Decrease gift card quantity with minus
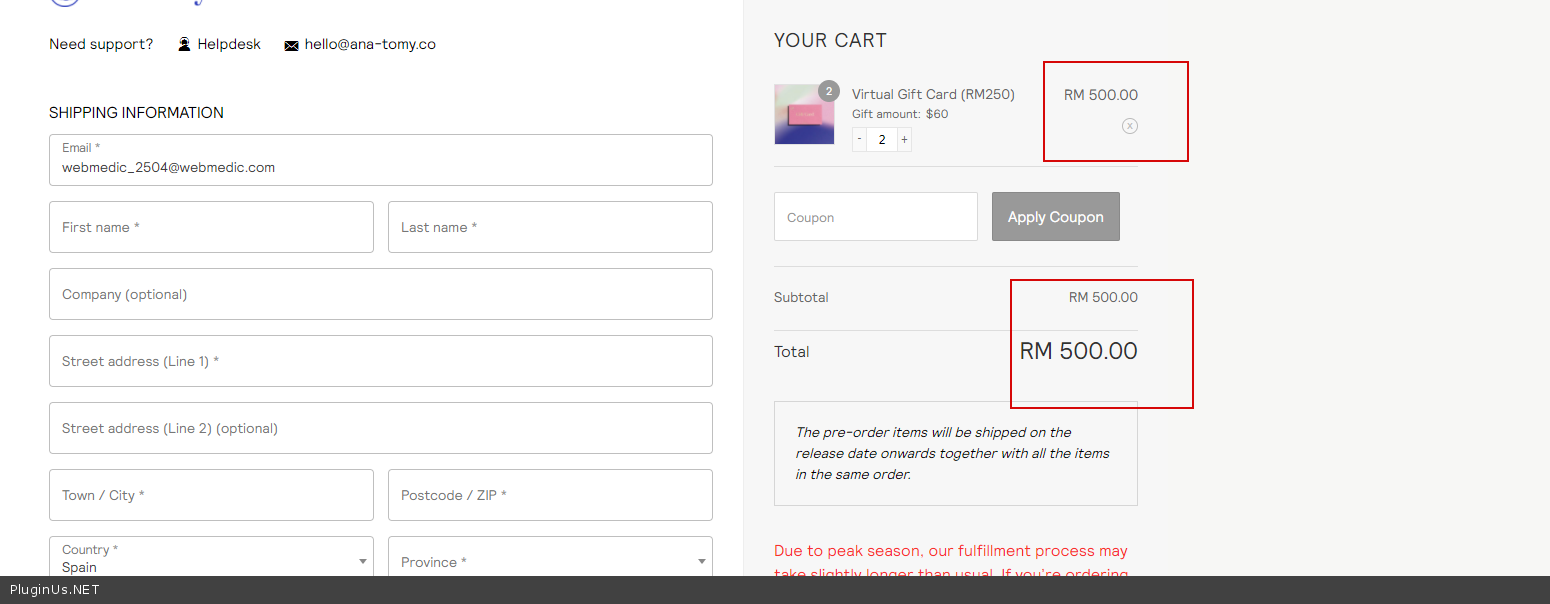 point(859,140)
